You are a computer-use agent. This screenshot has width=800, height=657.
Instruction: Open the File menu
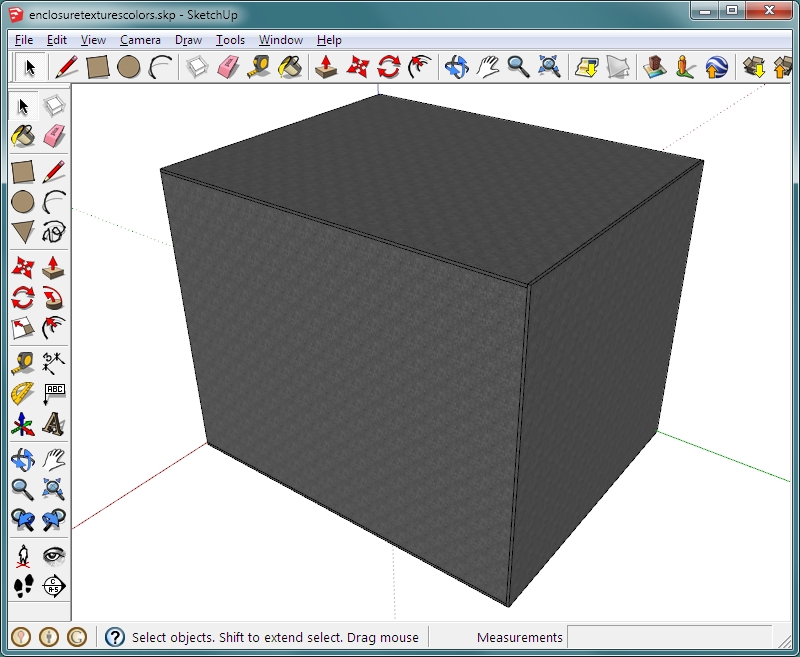click(x=24, y=40)
